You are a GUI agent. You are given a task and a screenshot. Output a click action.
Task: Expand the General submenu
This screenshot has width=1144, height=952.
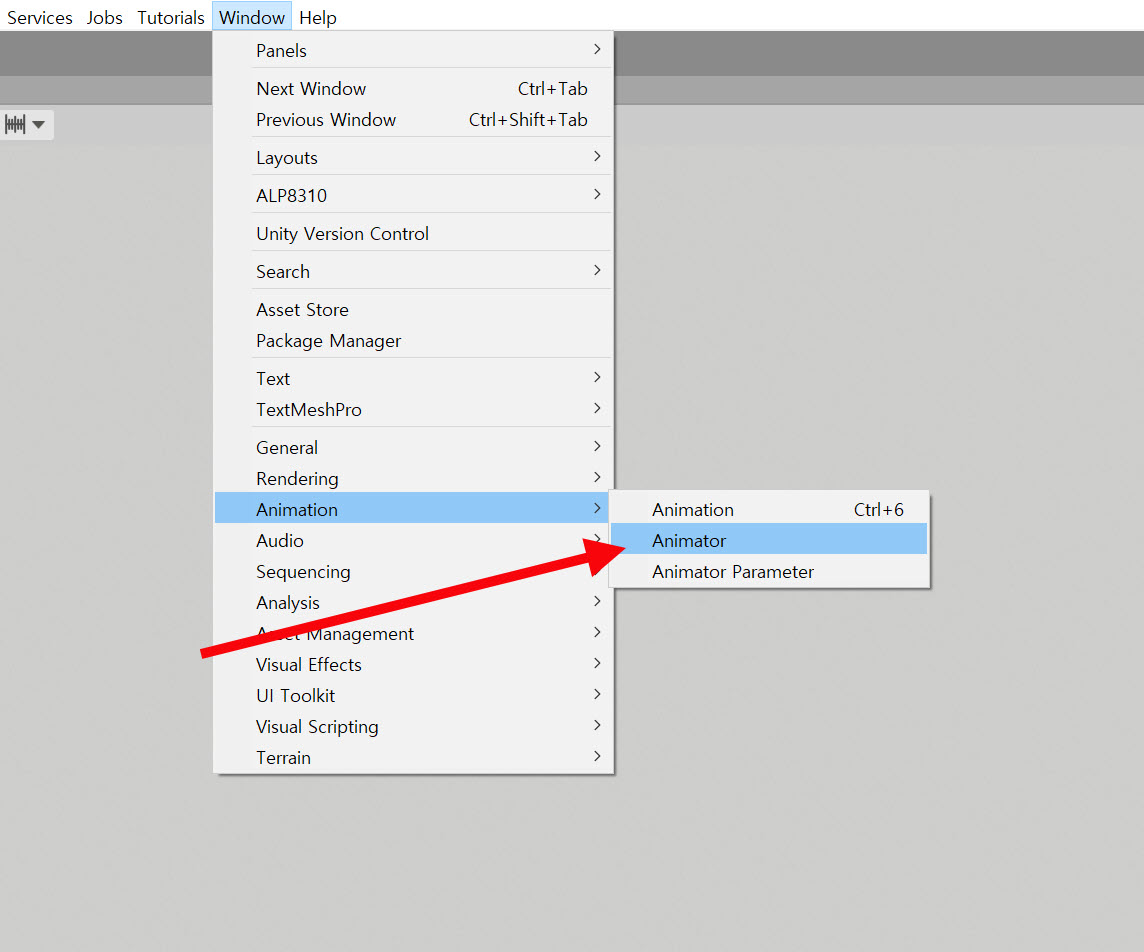coord(413,447)
